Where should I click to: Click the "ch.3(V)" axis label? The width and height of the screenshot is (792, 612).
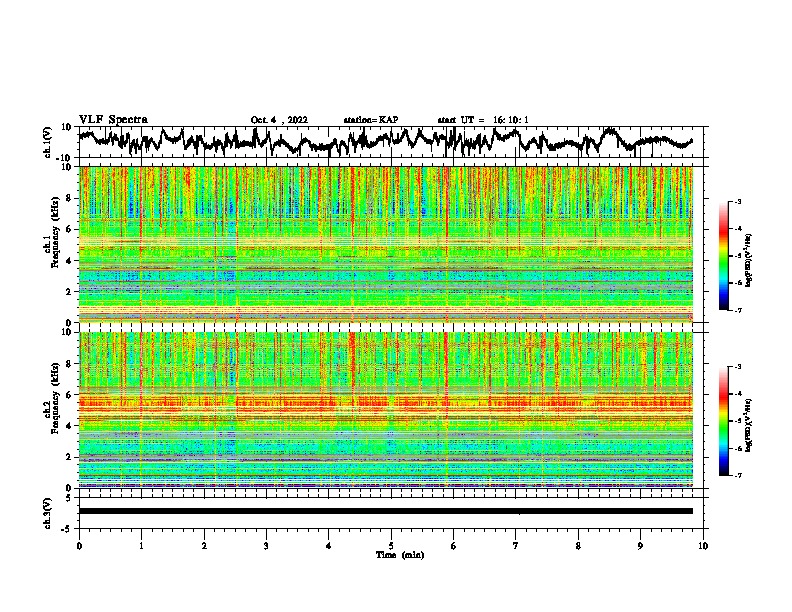[48, 514]
